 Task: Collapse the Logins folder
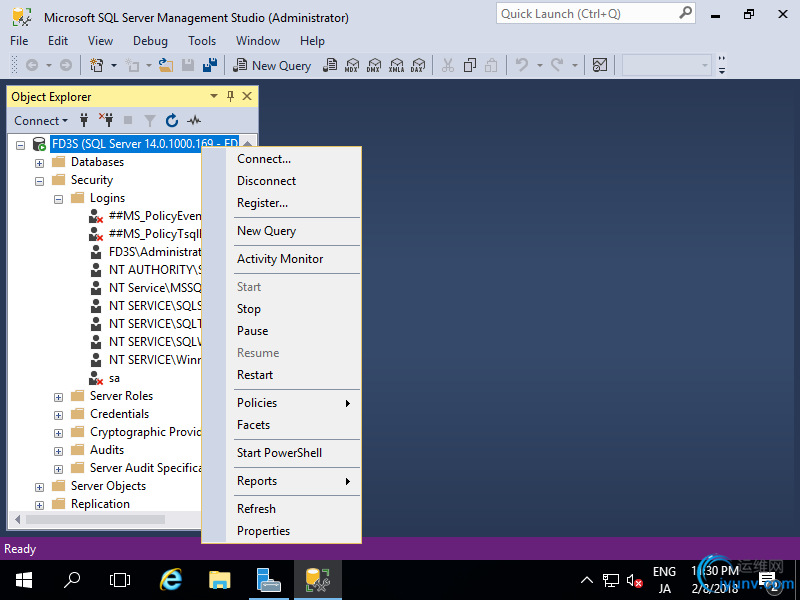tap(58, 199)
